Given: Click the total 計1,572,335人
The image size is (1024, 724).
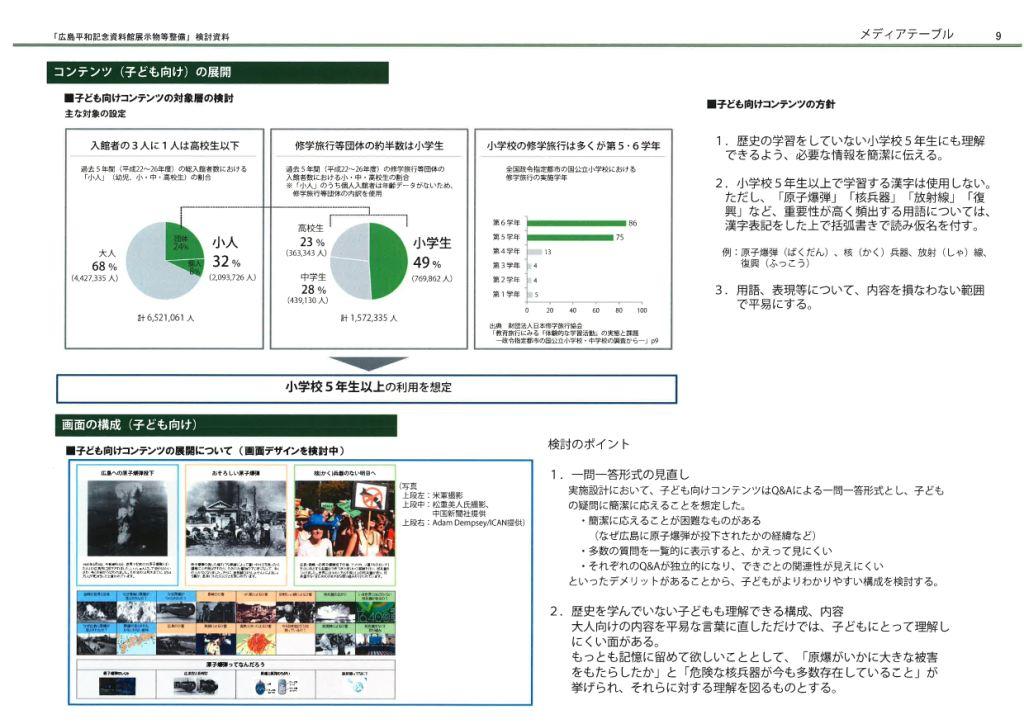Looking at the screenshot, I should tap(369, 318).
